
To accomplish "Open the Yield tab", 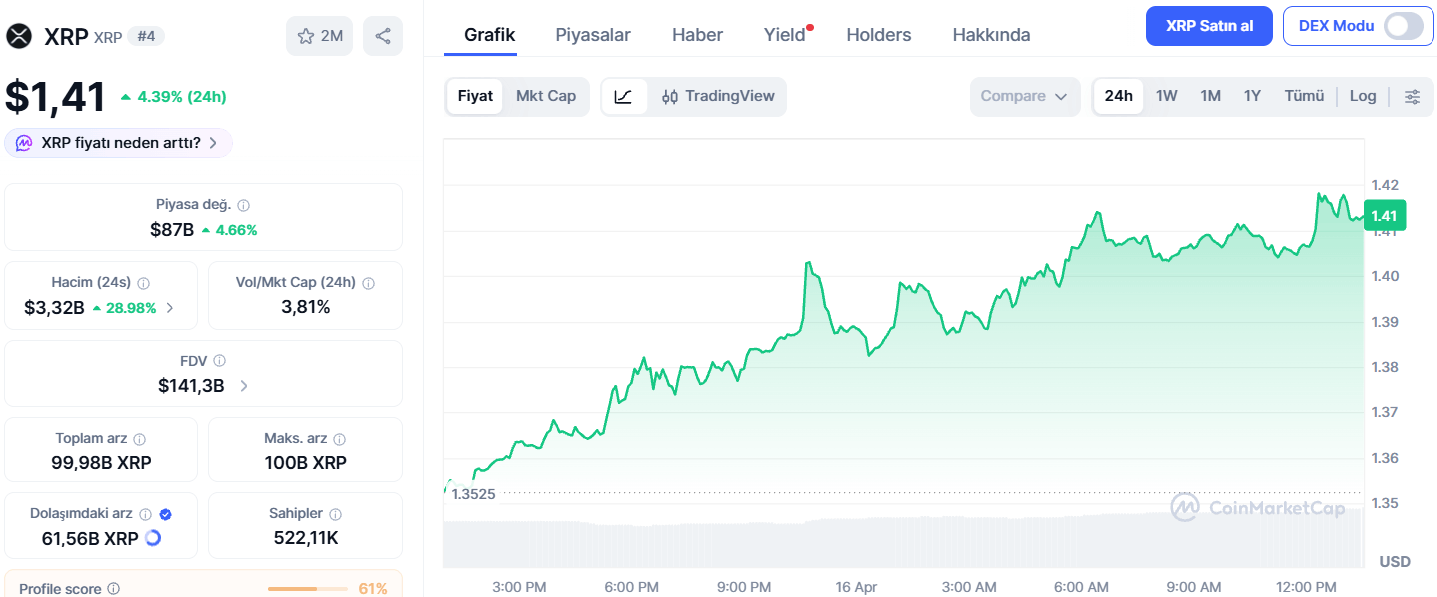I will pyautogui.click(x=785, y=35).
